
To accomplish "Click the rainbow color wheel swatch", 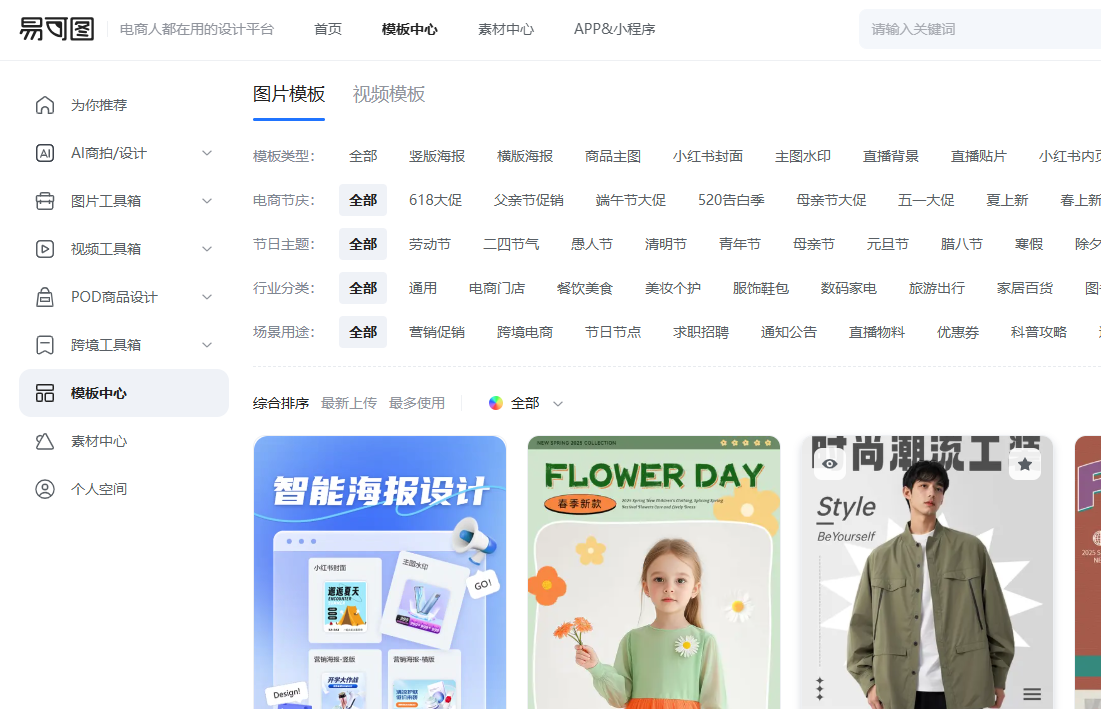I will pos(496,403).
